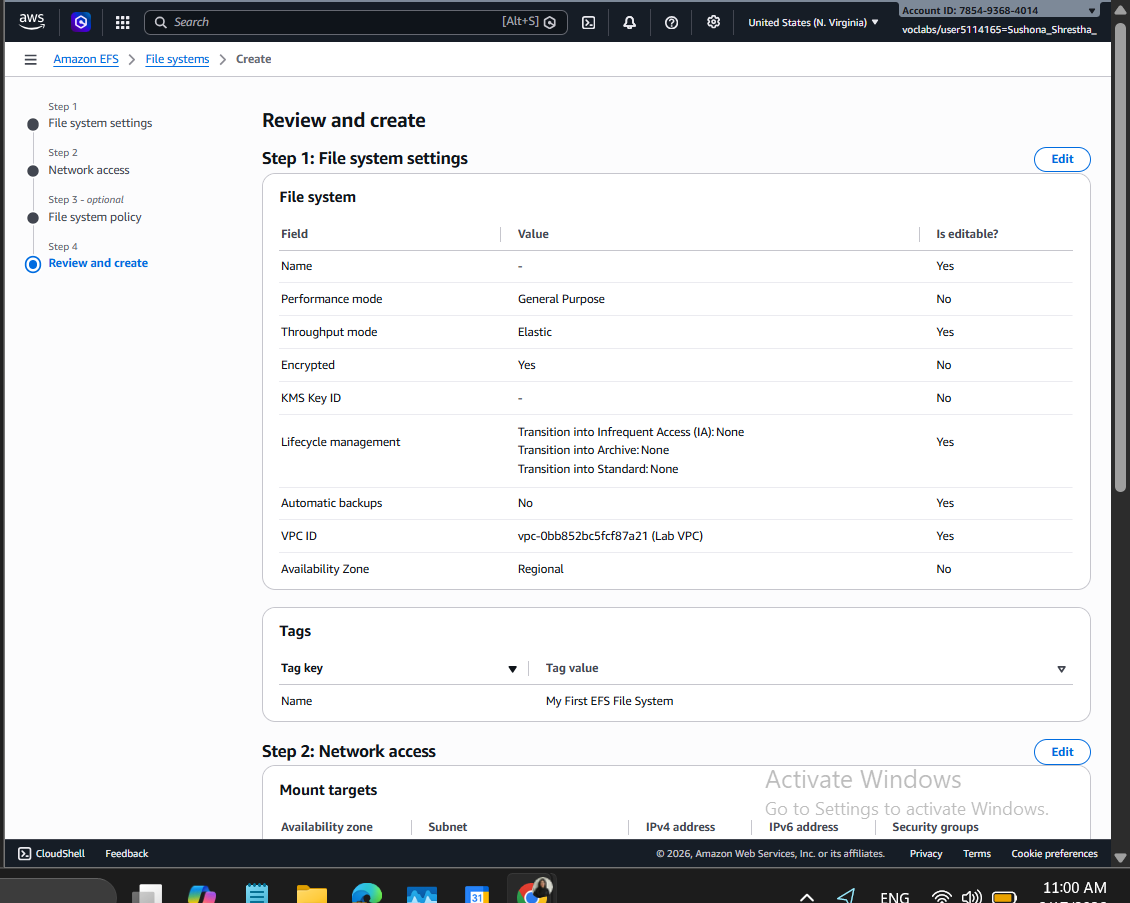Image resolution: width=1130 pixels, height=903 pixels.
Task: Click the KMS Key ID field label
Action: (x=311, y=398)
